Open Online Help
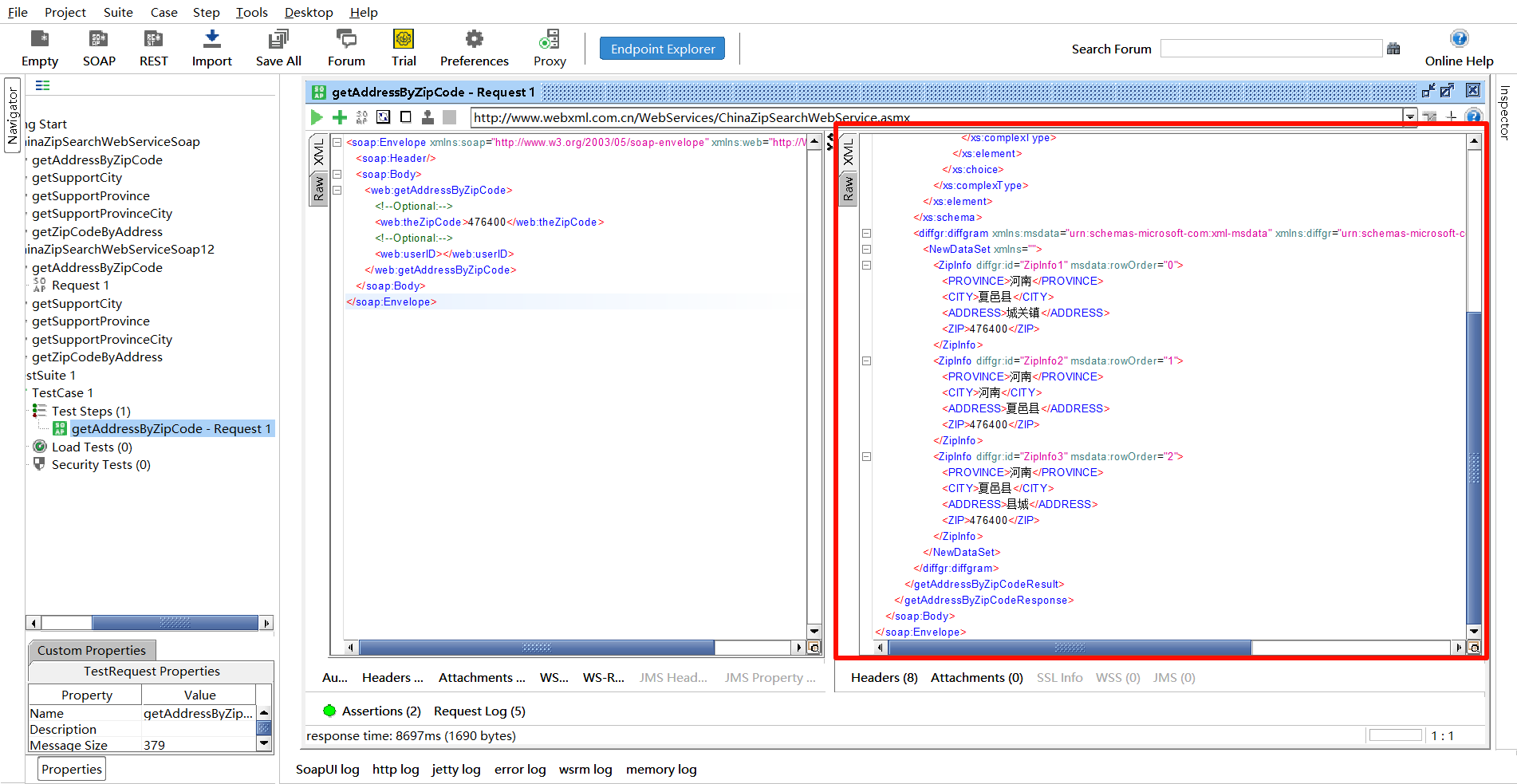The width and height of the screenshot is (1517, 784). pos(1459,48)
